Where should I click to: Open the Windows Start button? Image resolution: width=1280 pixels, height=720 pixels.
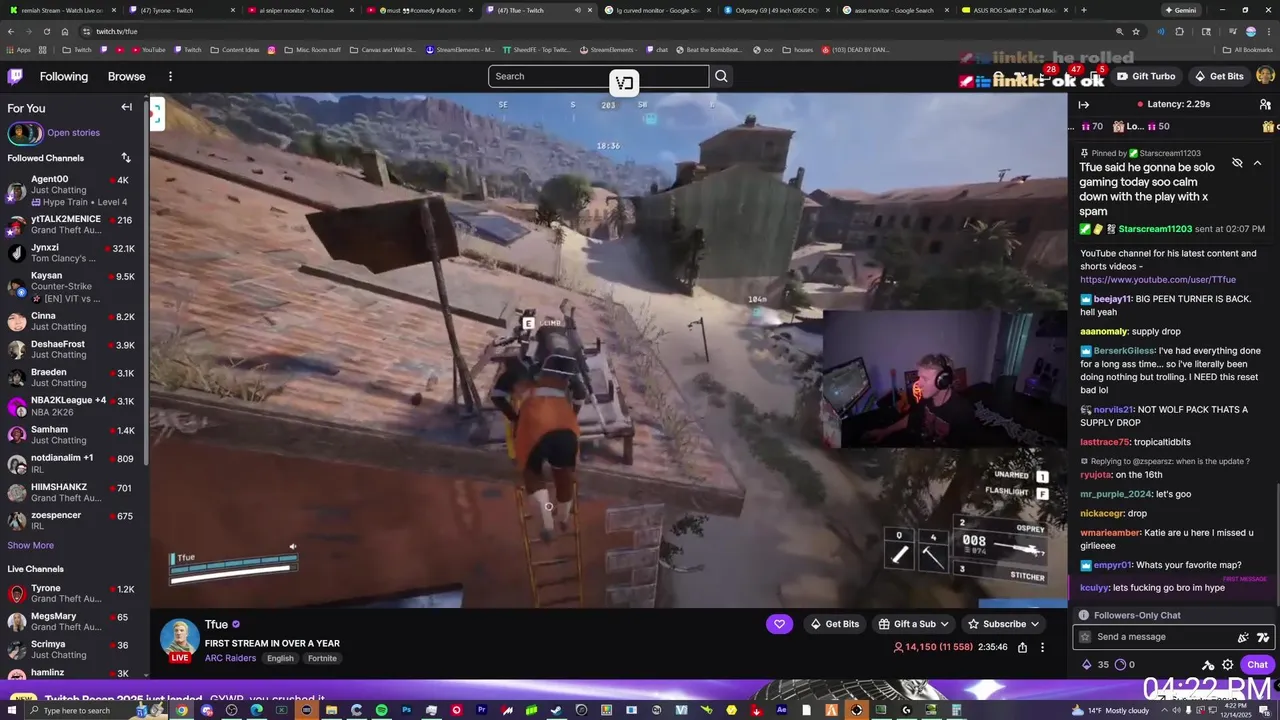point(11,710)
